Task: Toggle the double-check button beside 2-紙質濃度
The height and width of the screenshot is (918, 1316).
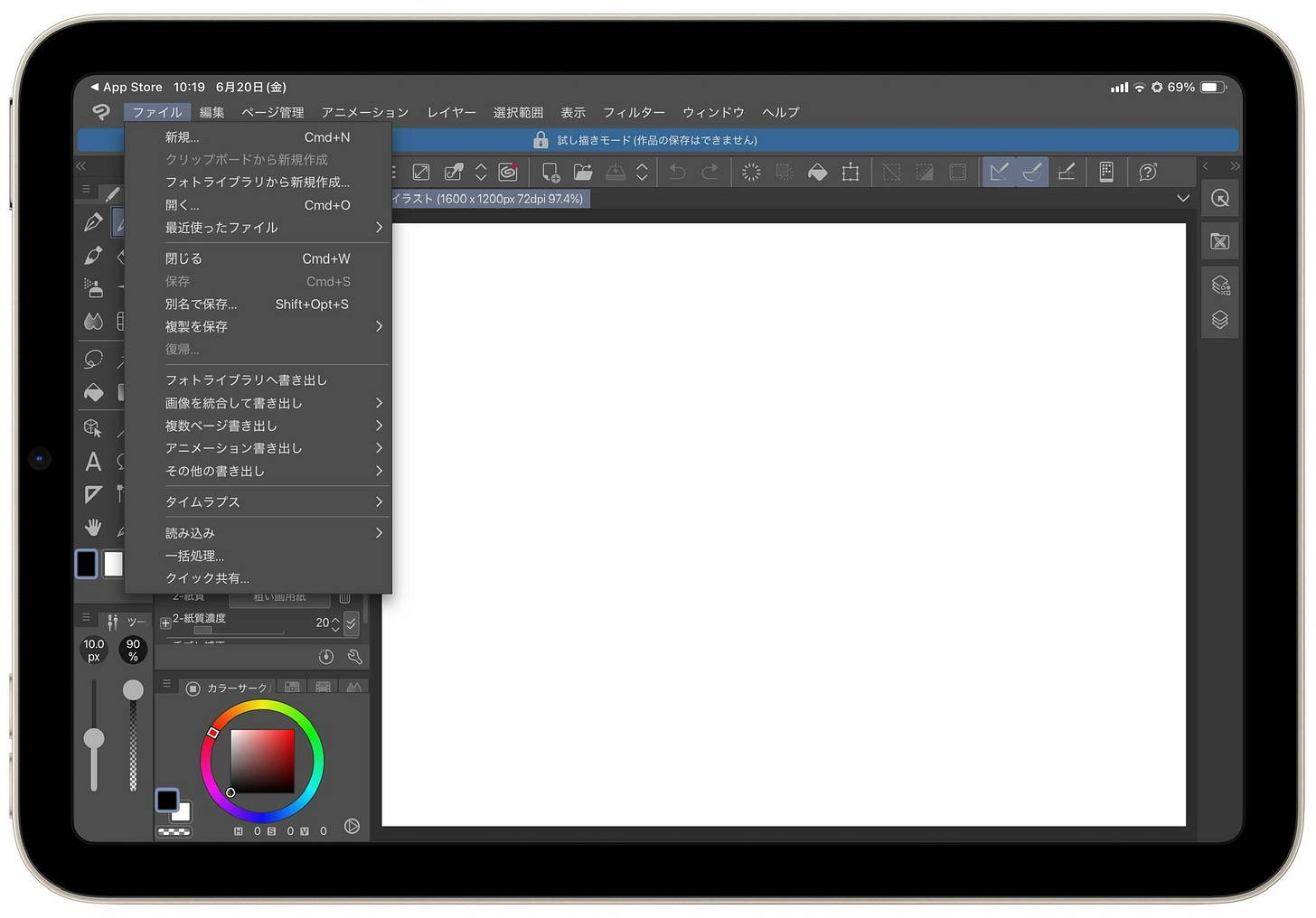Action: 352,623
